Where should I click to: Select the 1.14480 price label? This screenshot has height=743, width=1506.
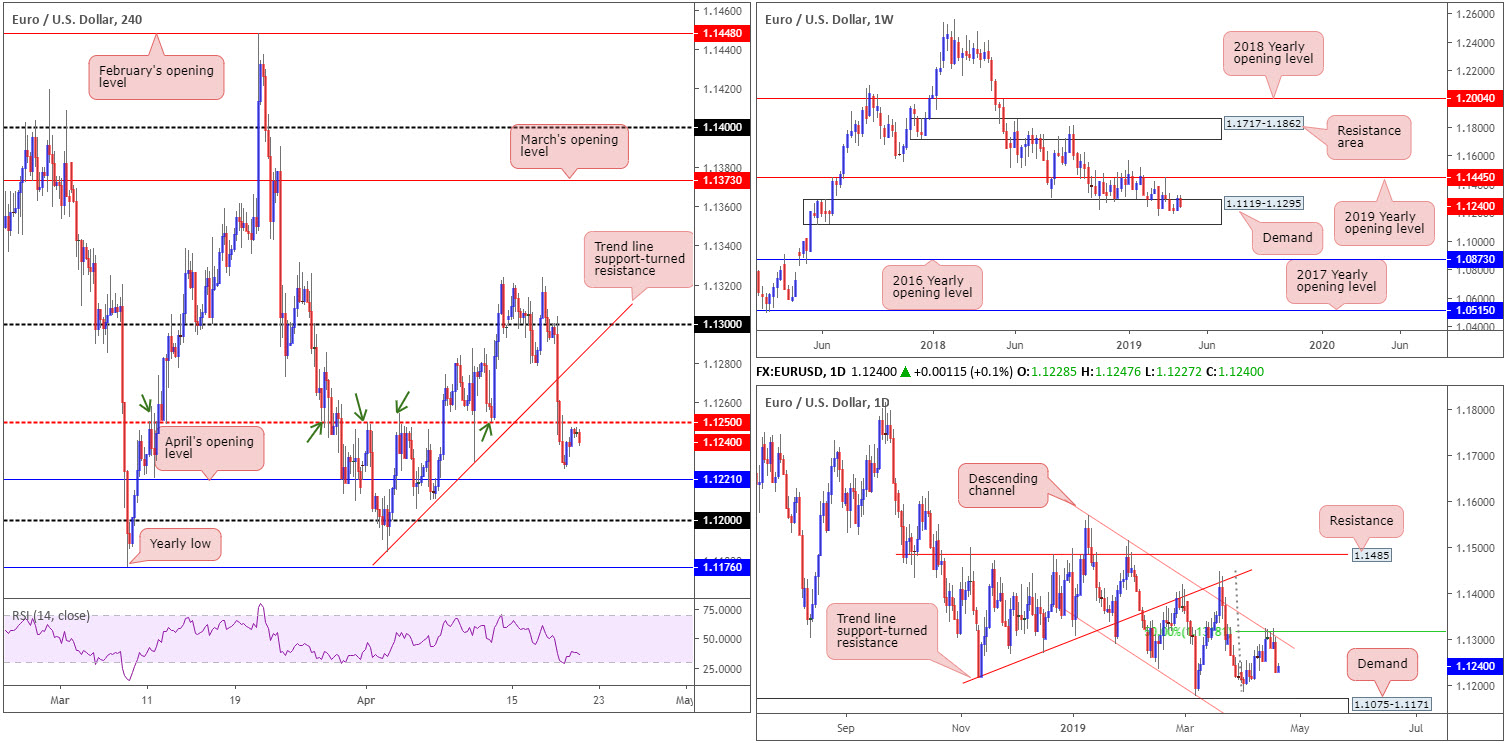click(x=722, y=33)
